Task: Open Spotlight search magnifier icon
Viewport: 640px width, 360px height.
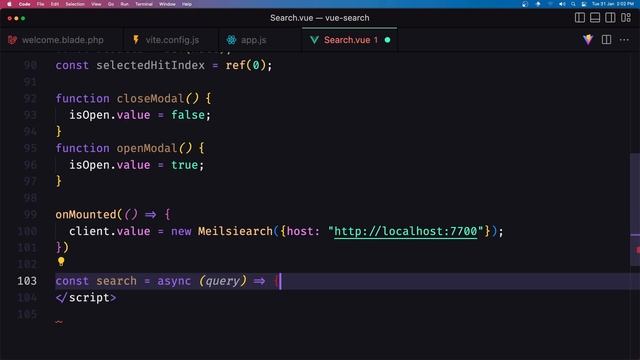Action: click(573, 4)
